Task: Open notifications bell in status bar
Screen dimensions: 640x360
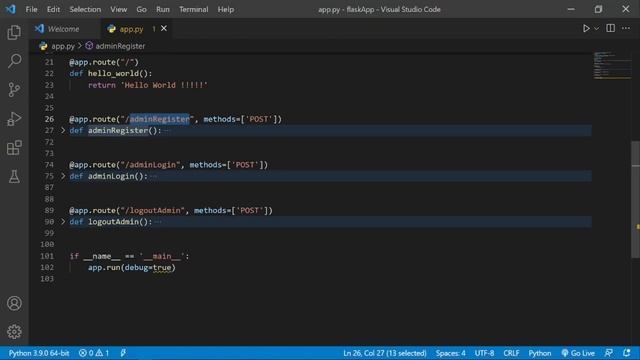Action: click(627, 353)
